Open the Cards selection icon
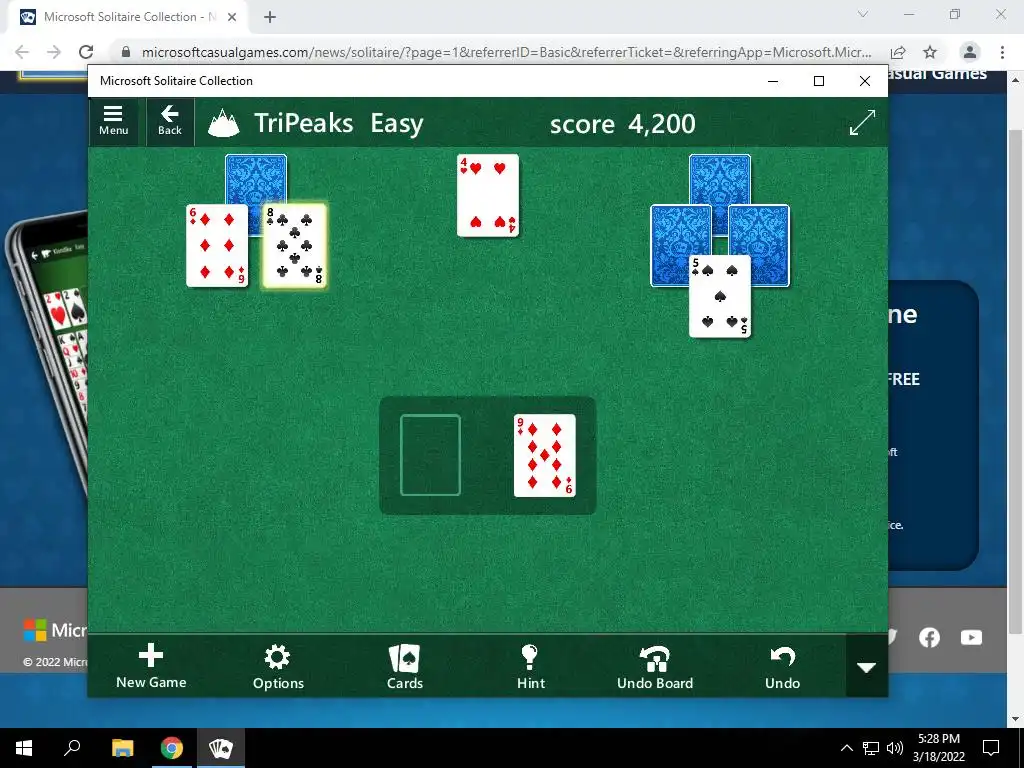1024x768 pixels. 405,666
